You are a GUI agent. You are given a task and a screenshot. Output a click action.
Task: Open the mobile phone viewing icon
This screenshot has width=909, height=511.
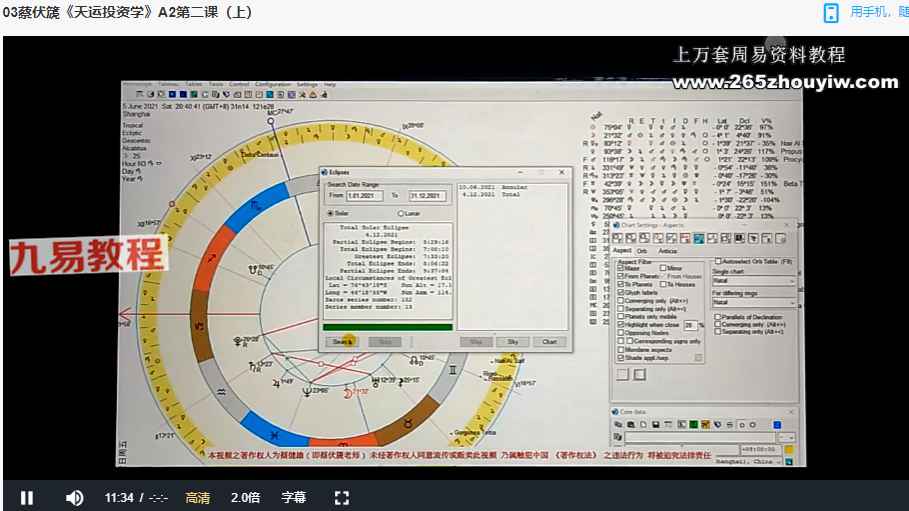831,13
